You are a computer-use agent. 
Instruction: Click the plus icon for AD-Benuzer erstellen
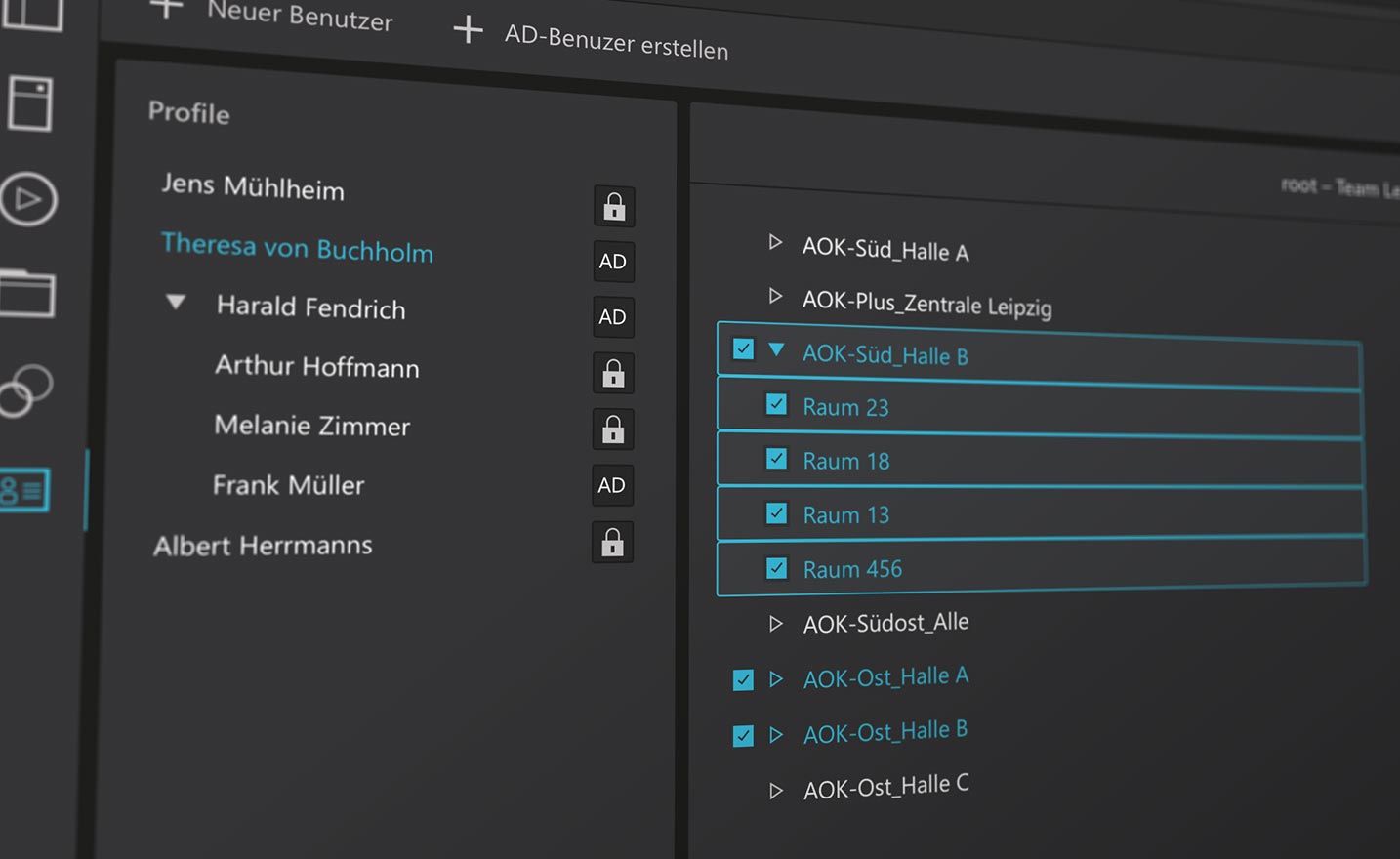pyautogui.click(x=468, y=29)
